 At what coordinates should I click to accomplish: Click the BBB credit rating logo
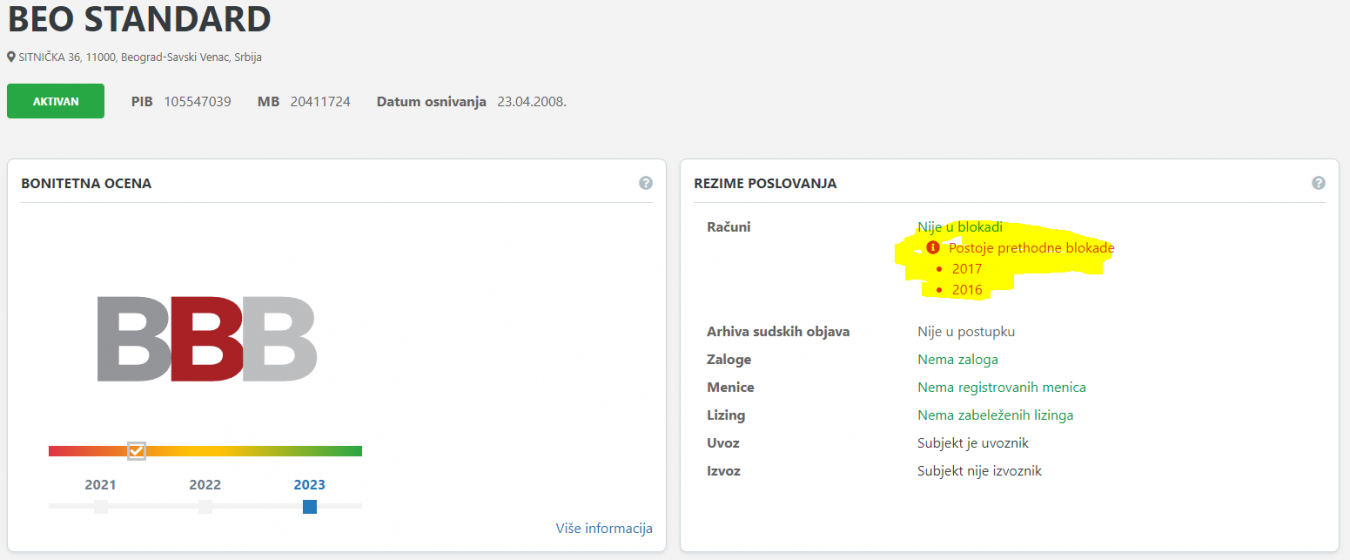coord(207,338)
